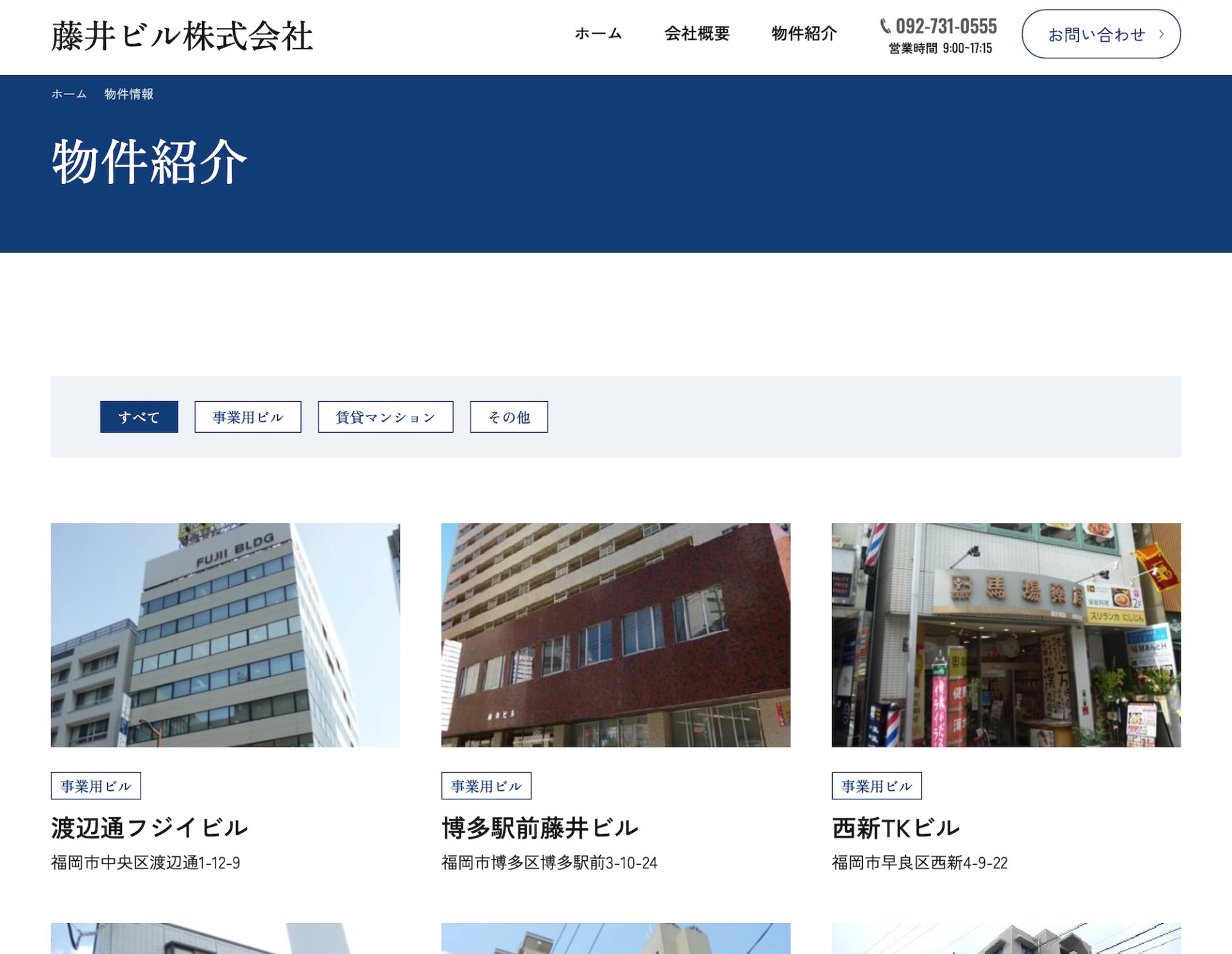1232x954 pixels.
Task: Click the 事業用ビル tag on 西新TKビル card
Action: click(875, 785)
